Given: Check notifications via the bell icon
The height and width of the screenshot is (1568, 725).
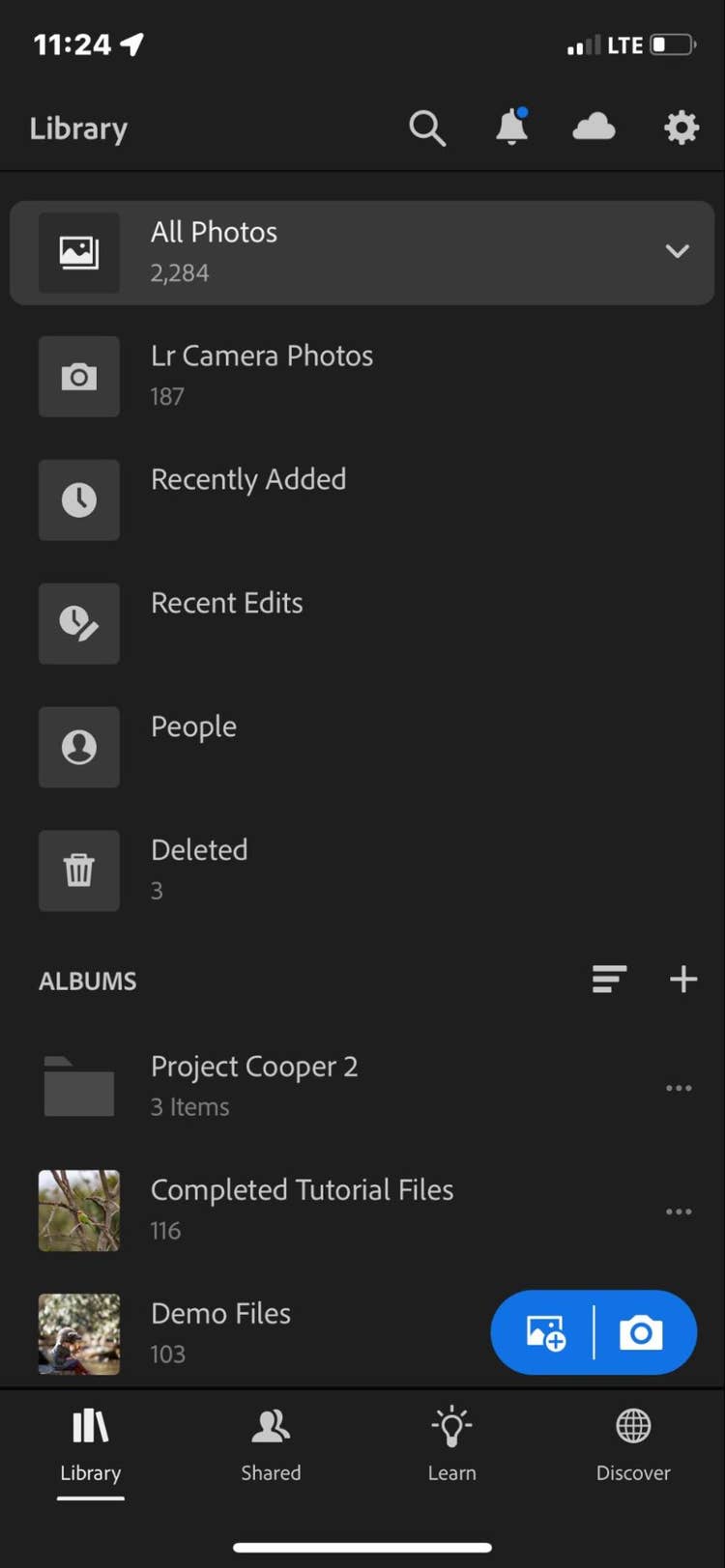Looking at the screenshot, I should click(511, 127).
